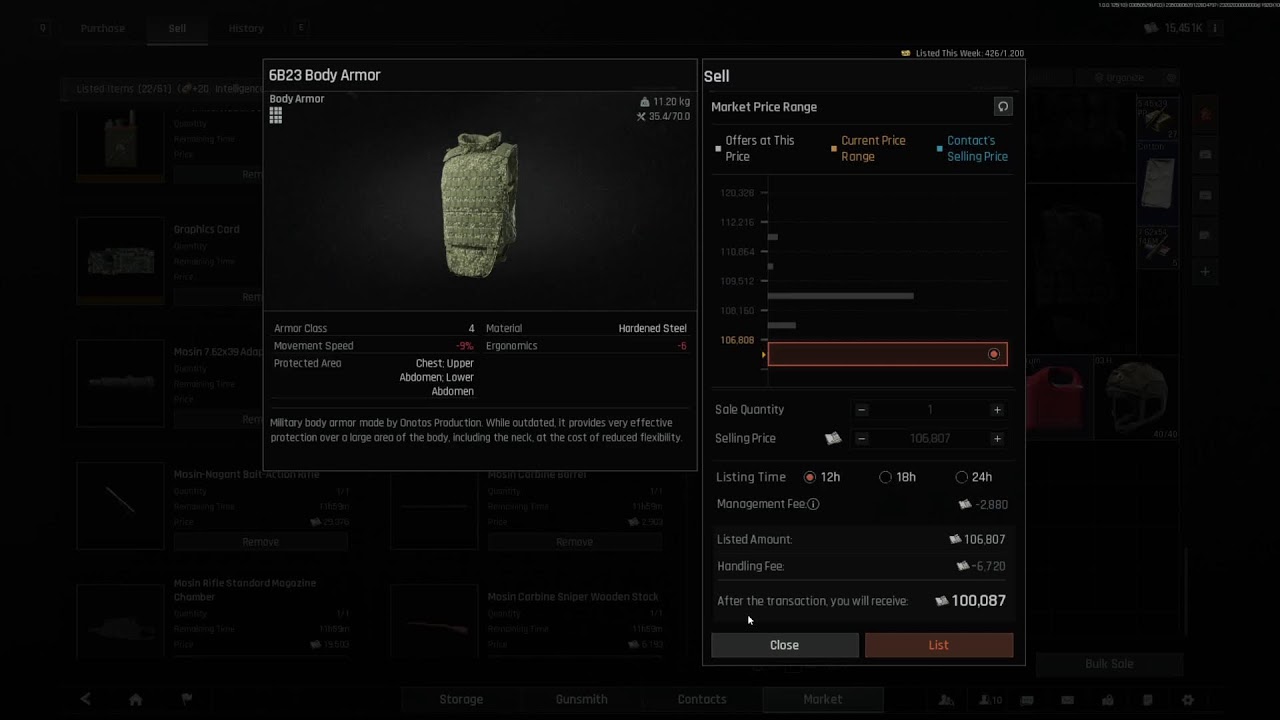Image resolution: width=1280 pixels, height=720 pixels.
Task: Open the Market tab in bottom bar
Action: point(822,699)
